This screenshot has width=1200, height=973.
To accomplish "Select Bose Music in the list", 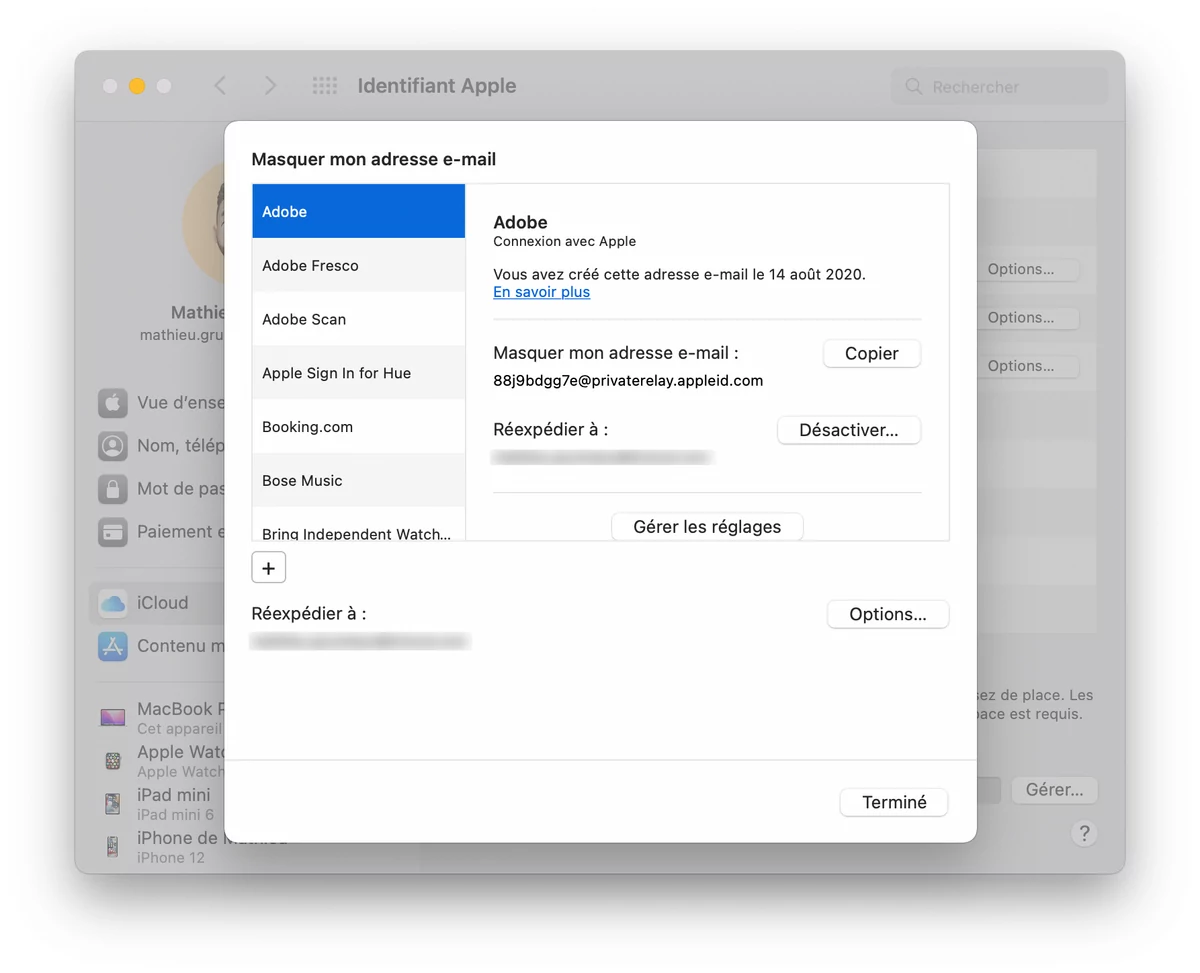I will 358,481.
